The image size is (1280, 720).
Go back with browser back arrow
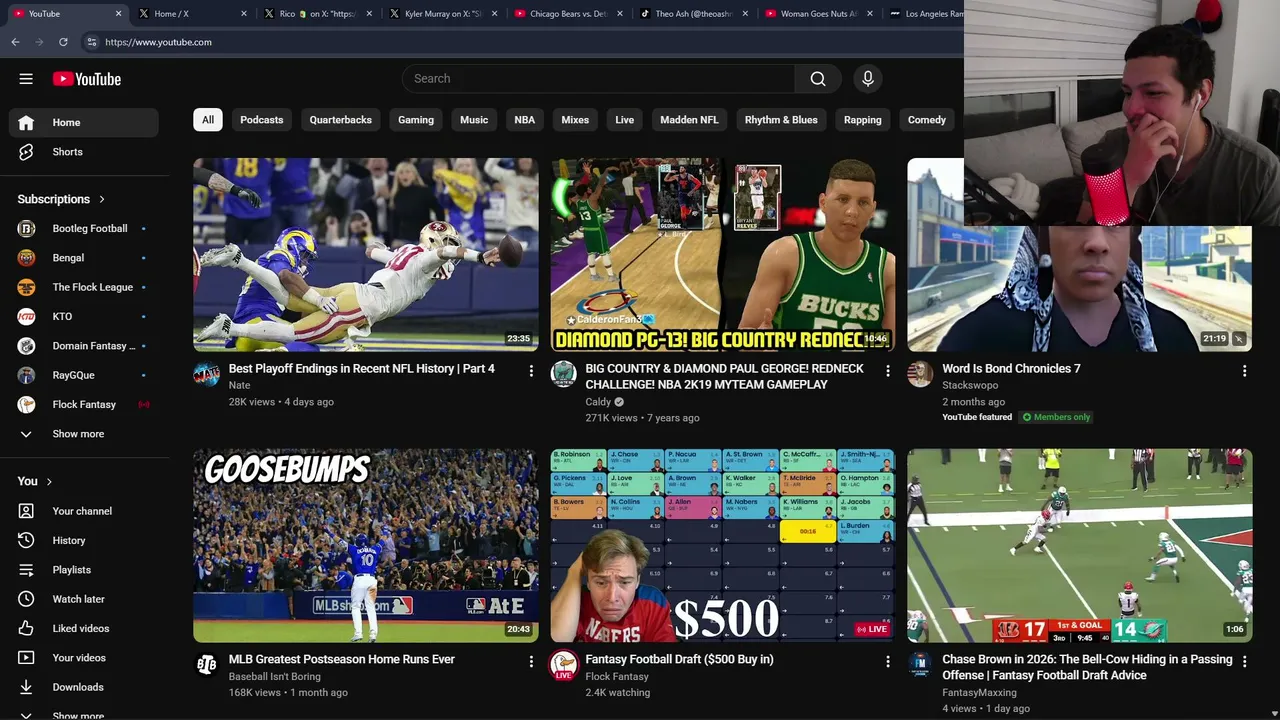15,42
